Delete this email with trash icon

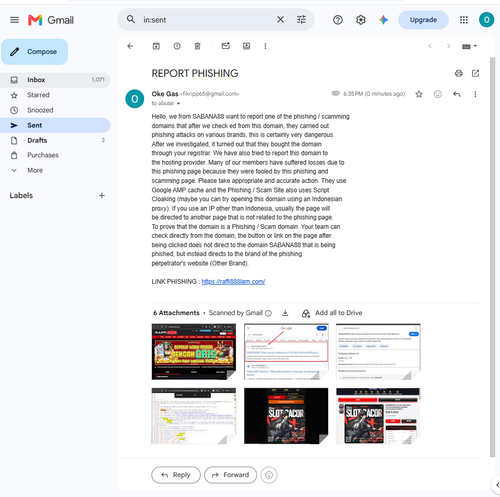coord(197,46)
